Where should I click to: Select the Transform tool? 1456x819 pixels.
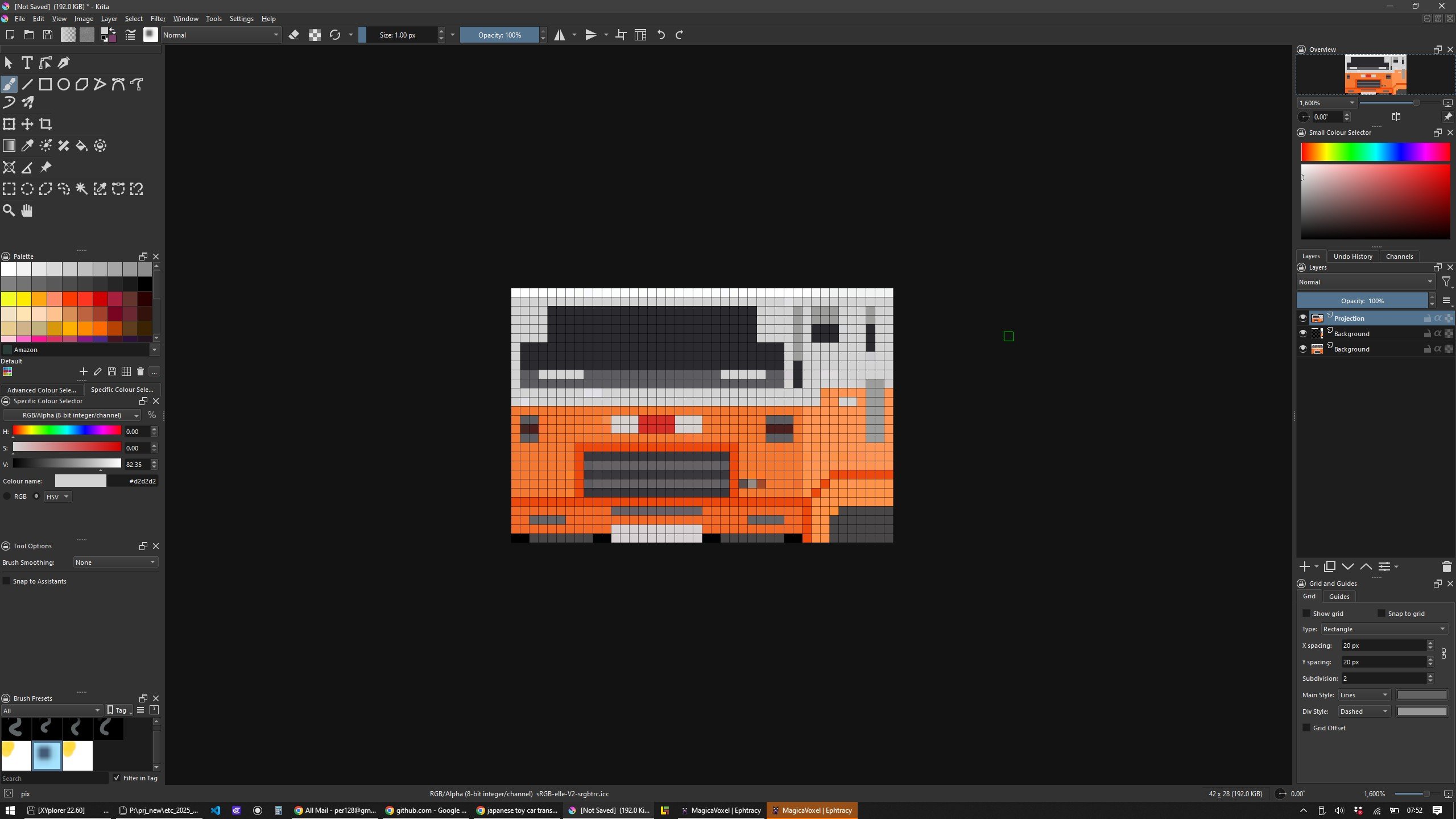click(x=9, y=124)
